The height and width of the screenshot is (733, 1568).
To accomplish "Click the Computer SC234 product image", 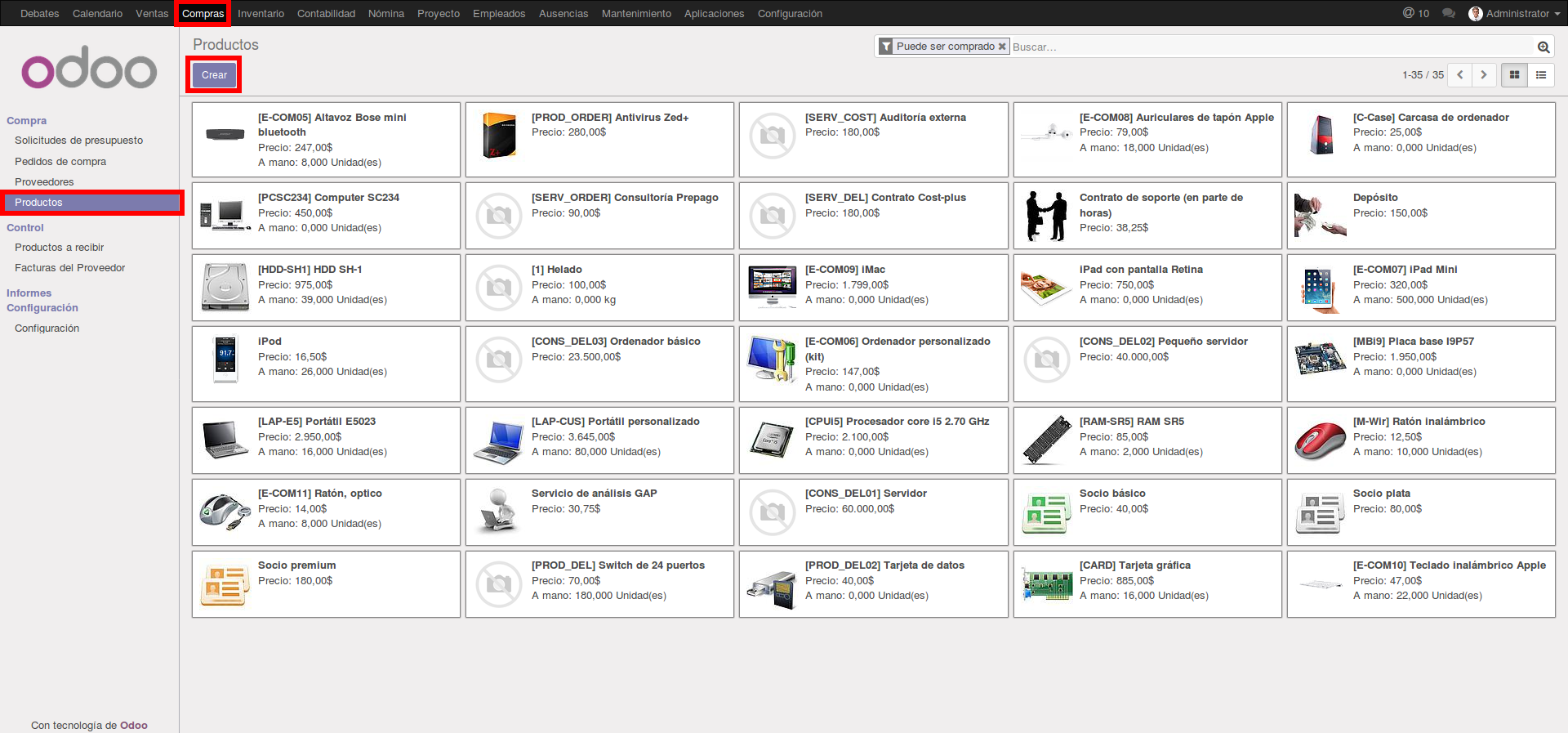I will coord(225,215).
